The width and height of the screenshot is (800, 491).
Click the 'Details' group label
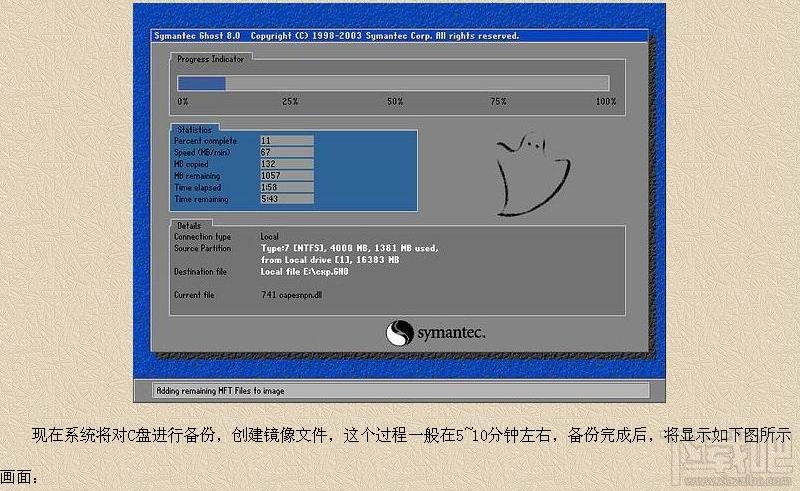point(189,226)
